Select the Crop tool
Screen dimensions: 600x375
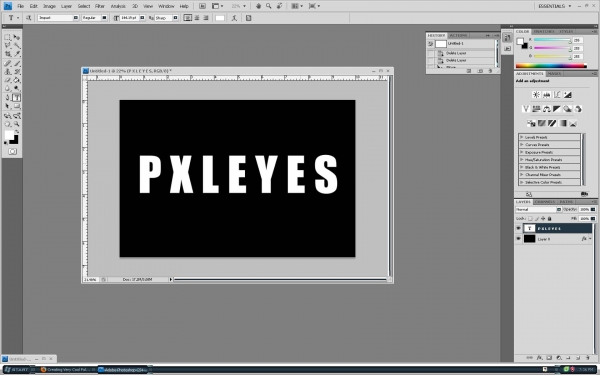pos(7,54)
